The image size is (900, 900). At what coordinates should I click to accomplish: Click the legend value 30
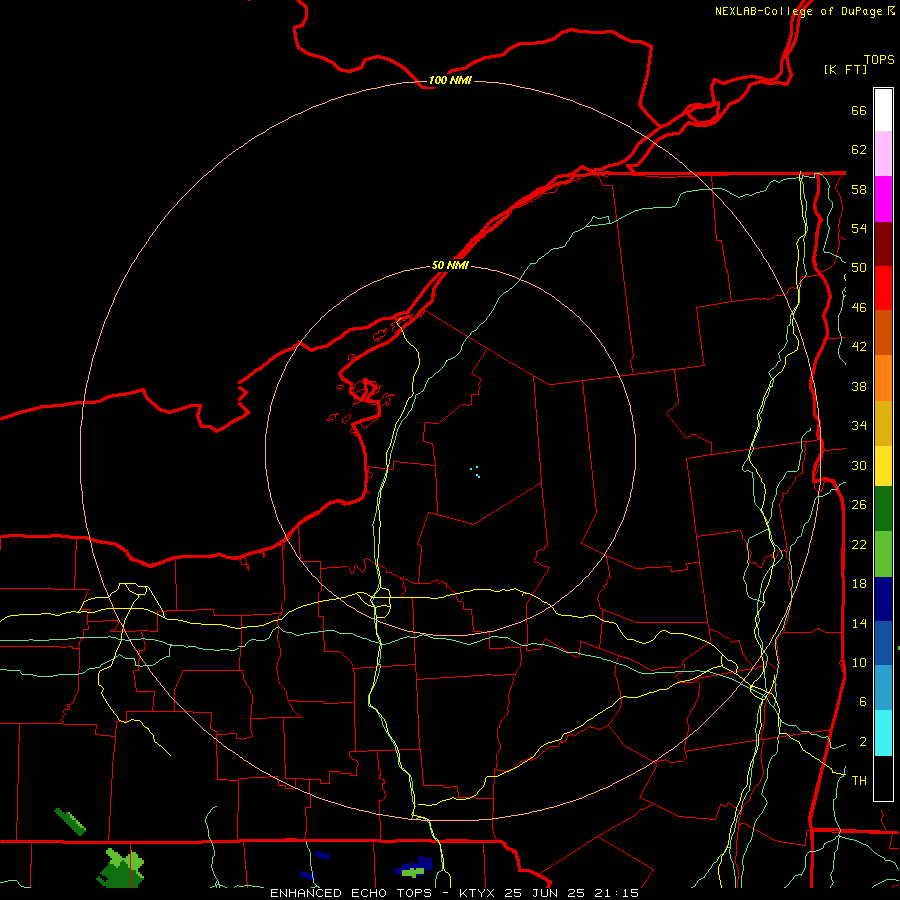point(859,465)
